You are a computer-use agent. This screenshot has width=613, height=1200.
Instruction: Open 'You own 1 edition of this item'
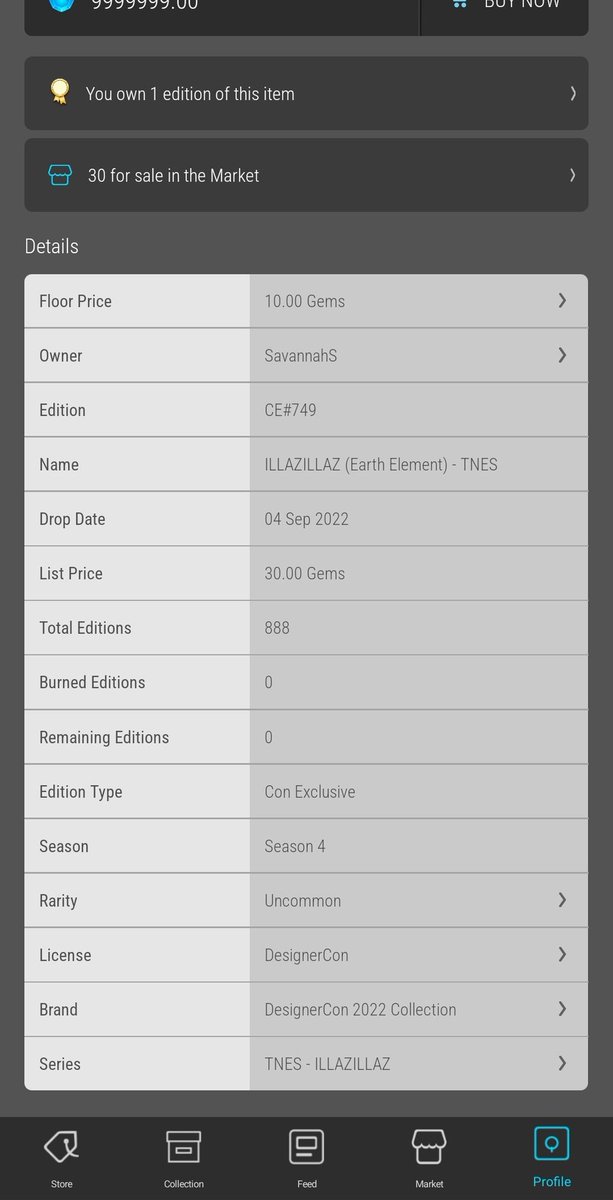[306, 93]
